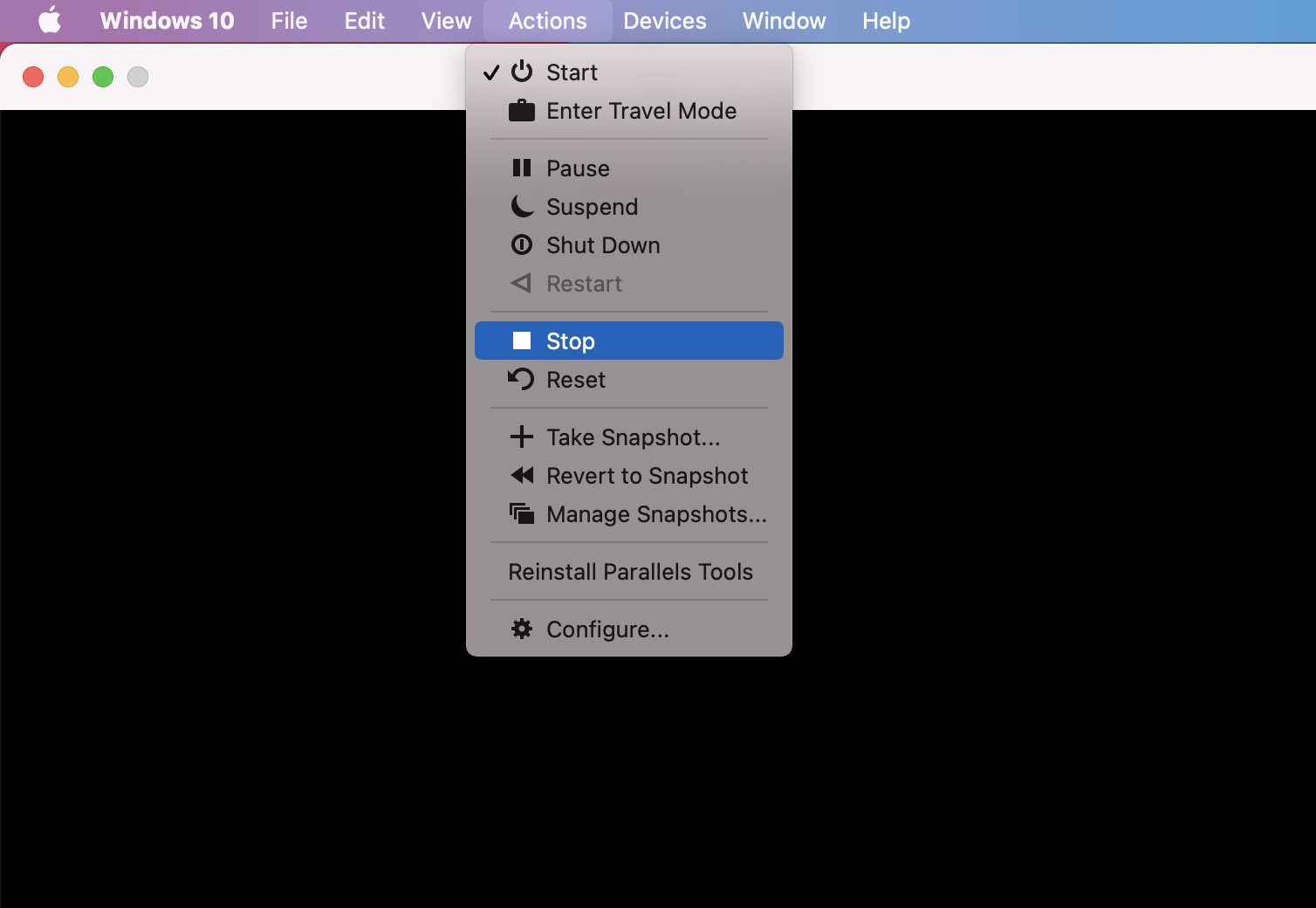Open the View menu
Image resolution: width=1316 pixels, height=908 pixels.
446,20
